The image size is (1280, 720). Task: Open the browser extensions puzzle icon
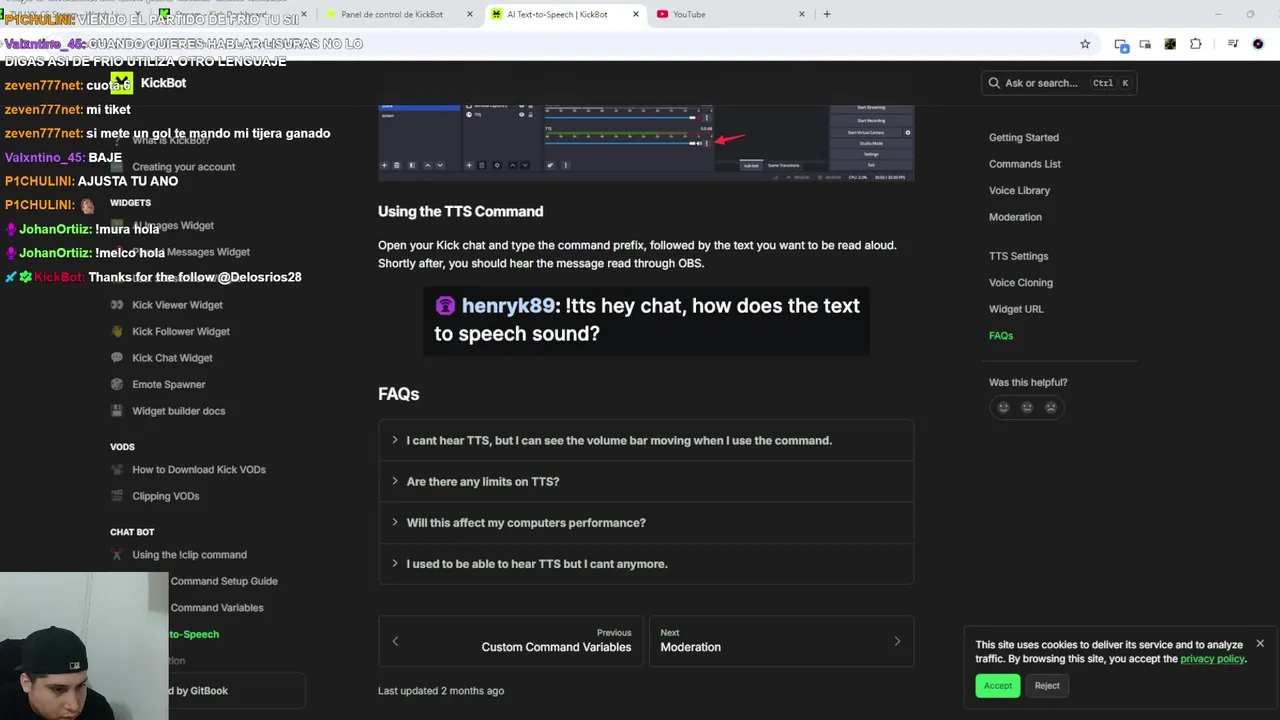point(1195,44)
